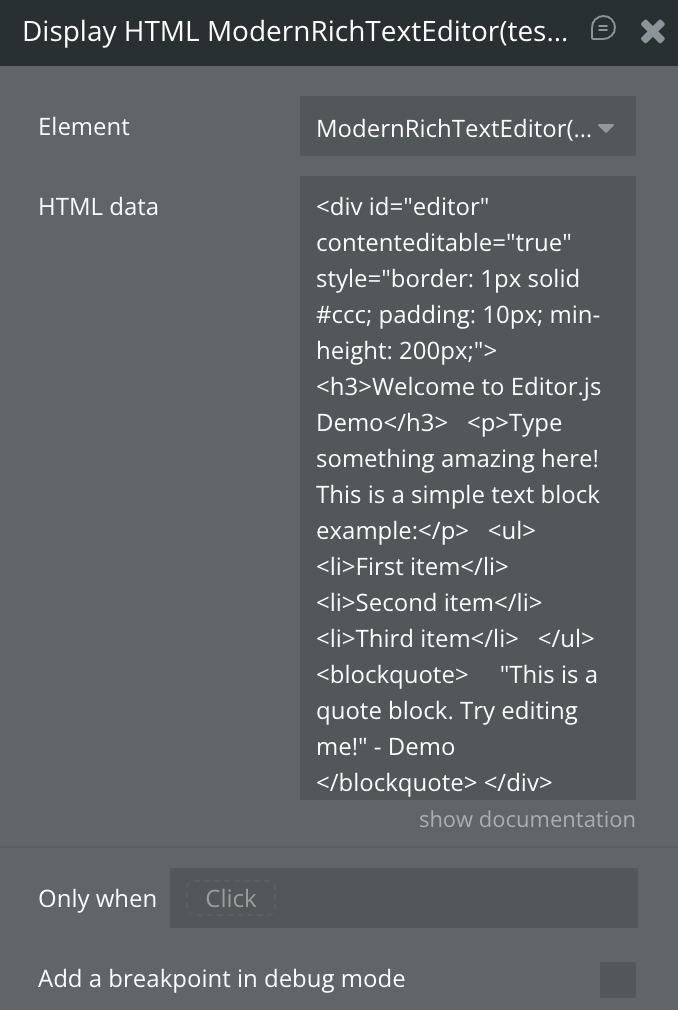Click the Add a breakpoint in debug mode label
The width and height of the screenshot is (678, 1010).
point(222,979)
